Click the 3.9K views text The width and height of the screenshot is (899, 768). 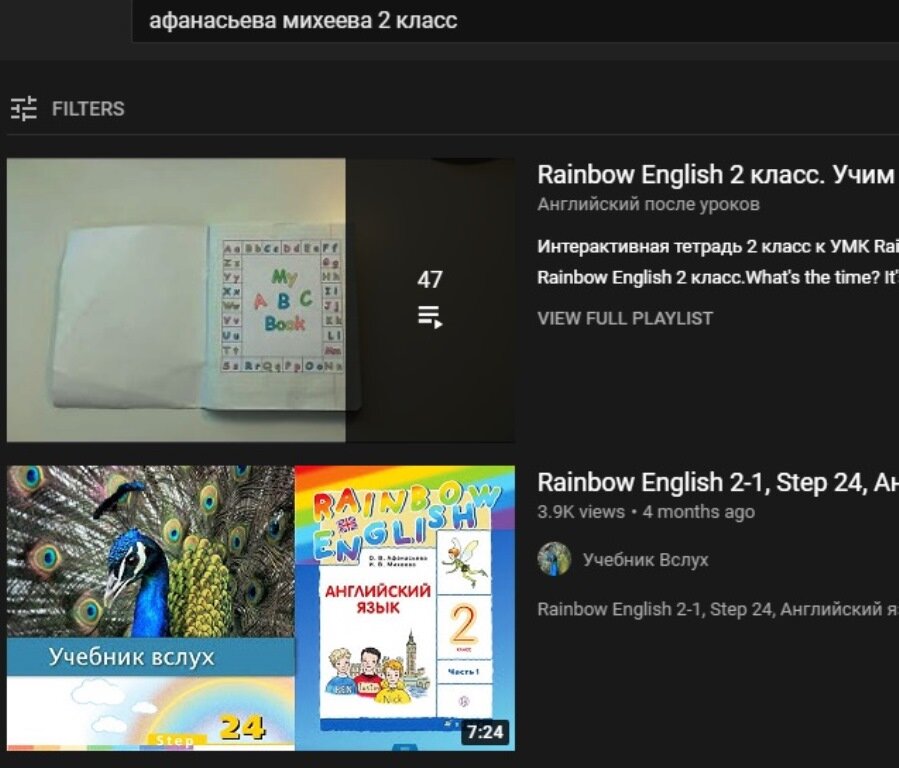click(581, 512)
